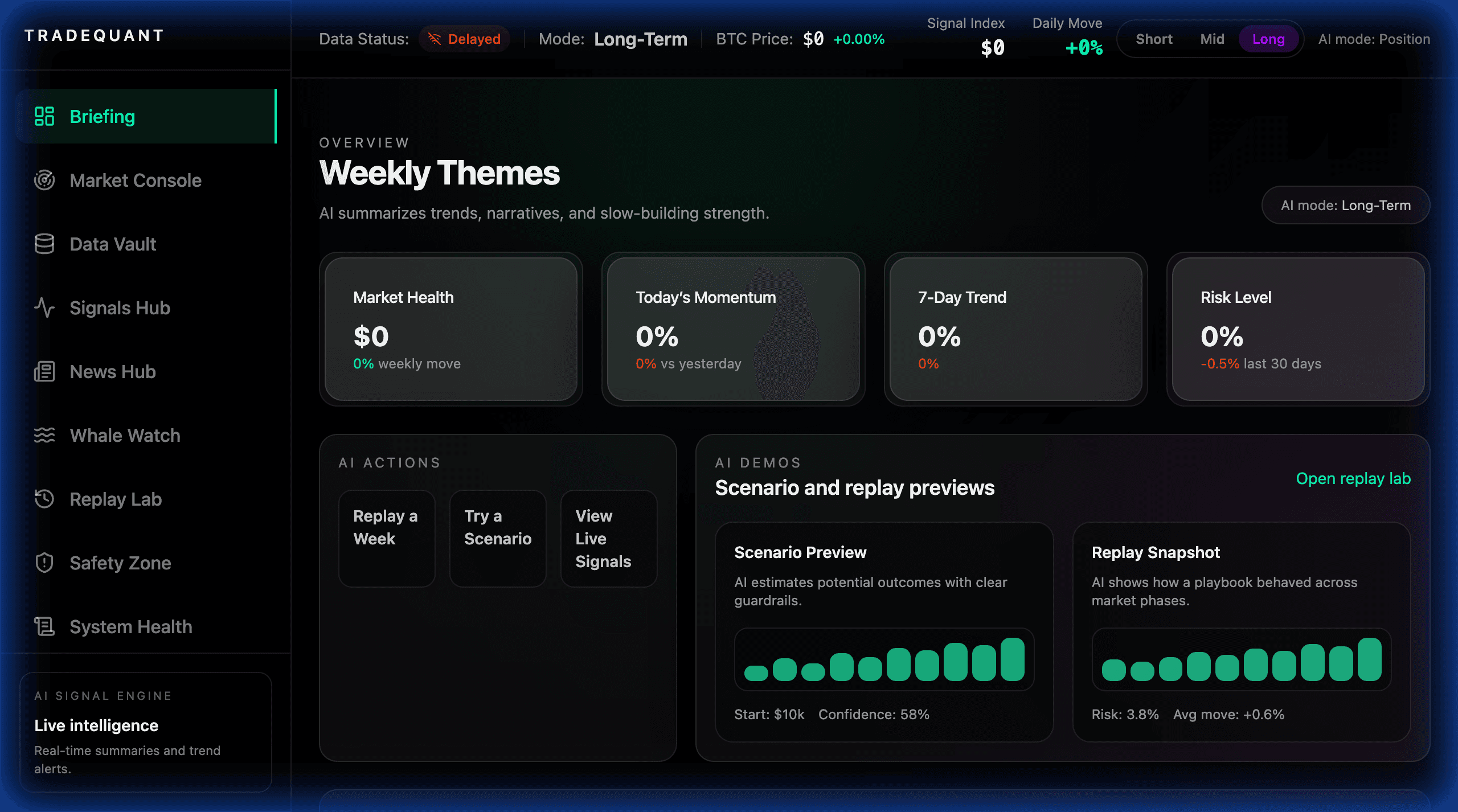Check System Health
Screen dimensions: 1458x812
click(130, 627)
